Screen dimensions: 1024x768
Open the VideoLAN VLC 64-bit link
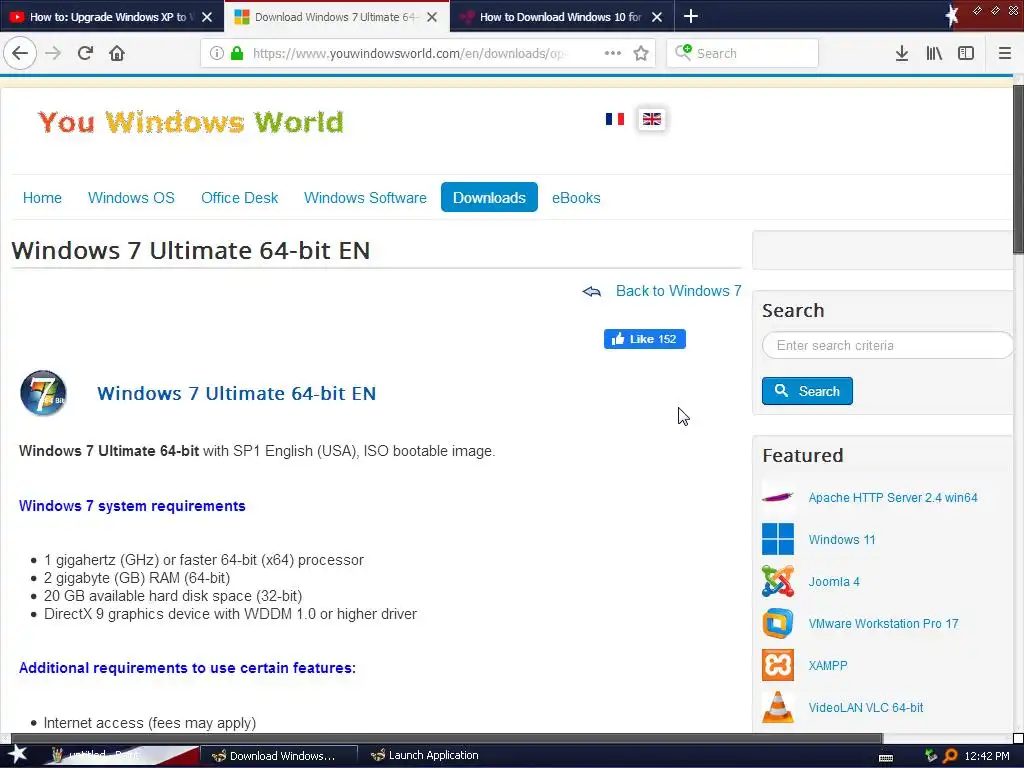coord(866,707)
